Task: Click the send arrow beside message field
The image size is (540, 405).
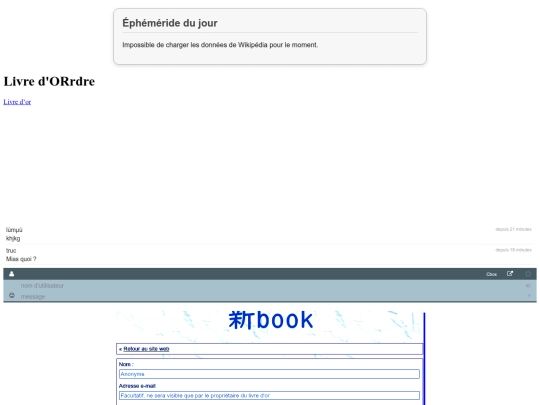Action: (529, 295)
